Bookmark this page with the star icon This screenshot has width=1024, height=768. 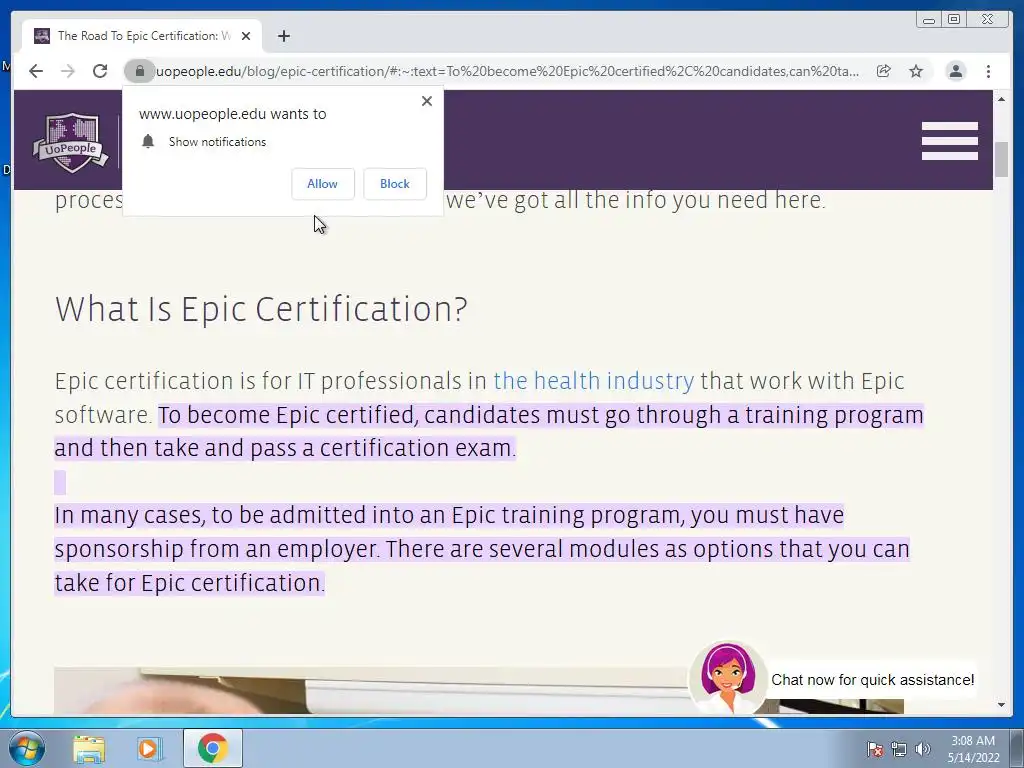click(916, 71)
